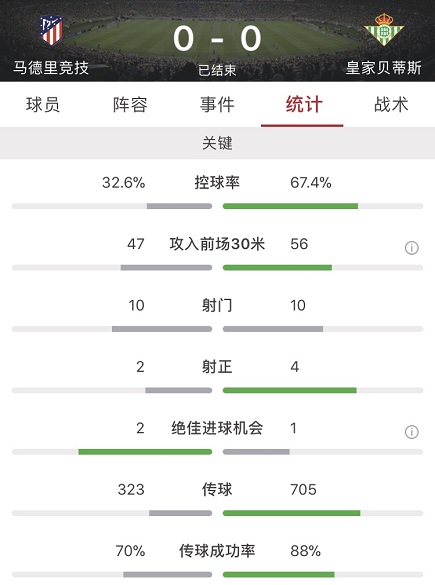Open the 事件 tab
The height and width of the screenshot is (585, 435).
(x=217, y=104)
